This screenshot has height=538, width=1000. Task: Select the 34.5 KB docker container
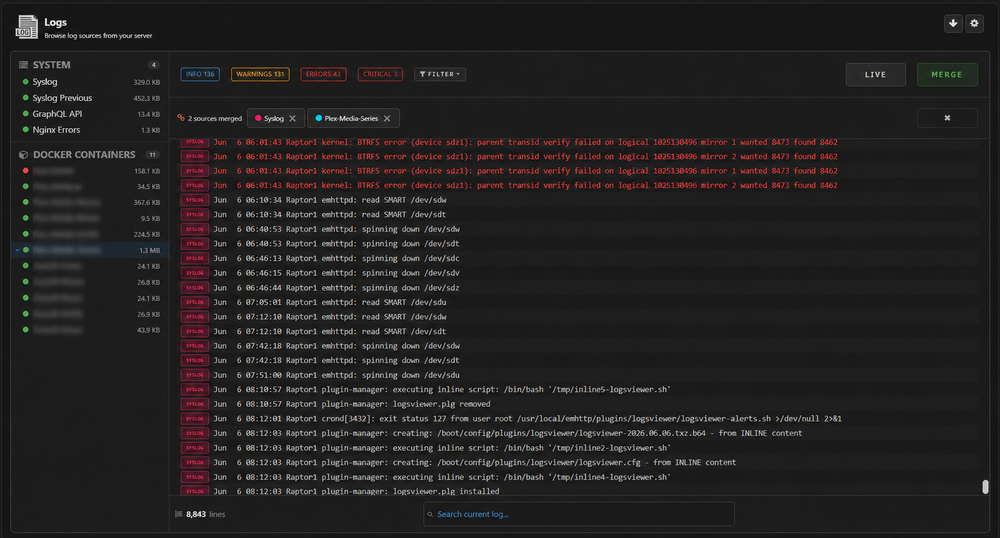[x=91, y=187]
